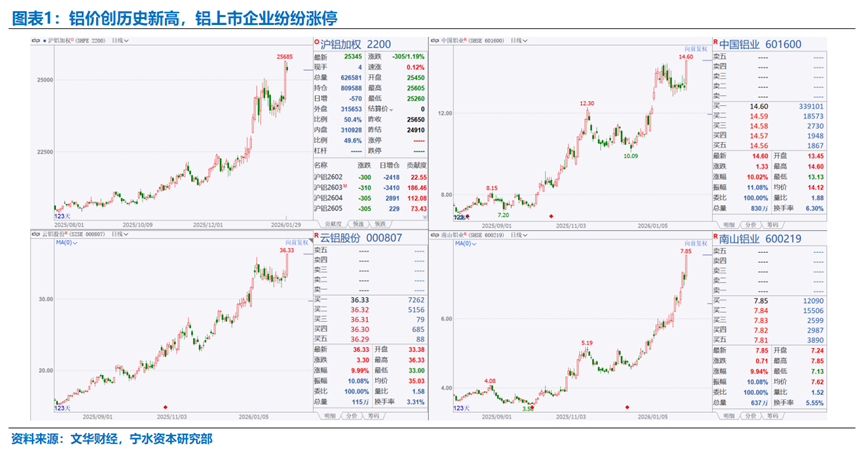Click the red R badge next to 南山铝业 600219
864x452 pixels.
[x=716, y=236]
